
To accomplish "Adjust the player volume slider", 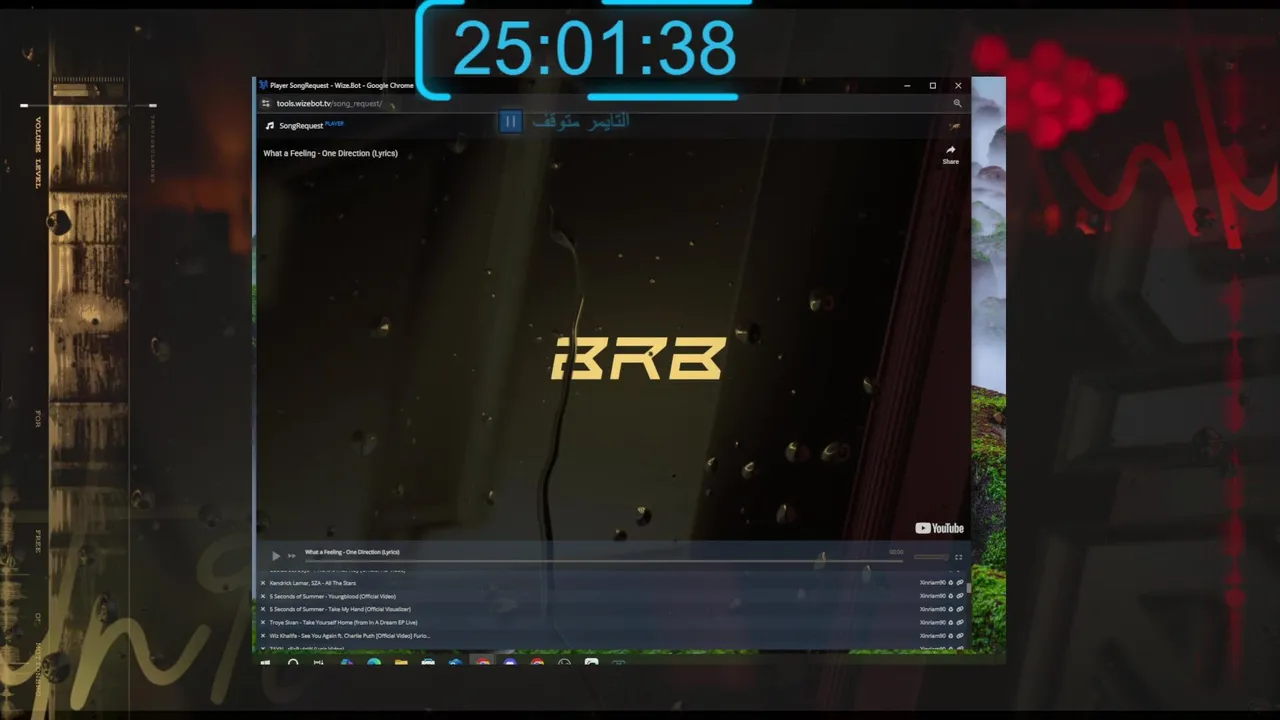I will 930,557.
